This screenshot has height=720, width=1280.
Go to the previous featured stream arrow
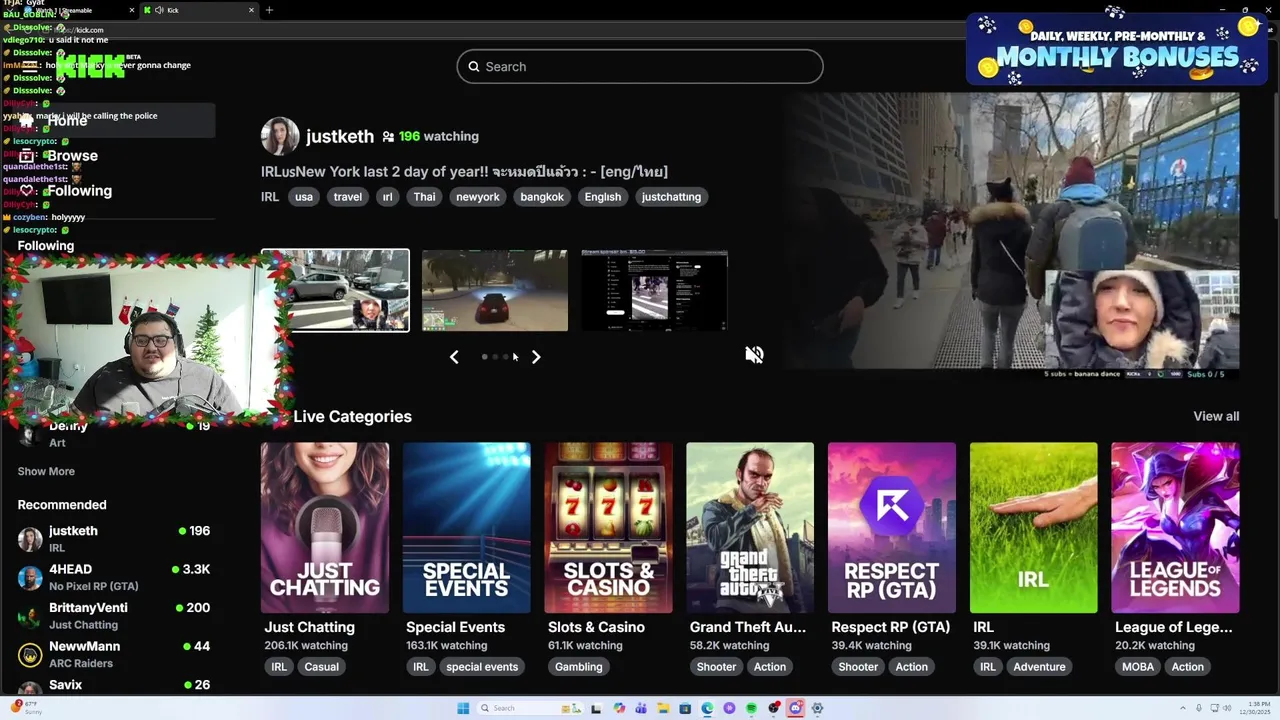point(454,357)
